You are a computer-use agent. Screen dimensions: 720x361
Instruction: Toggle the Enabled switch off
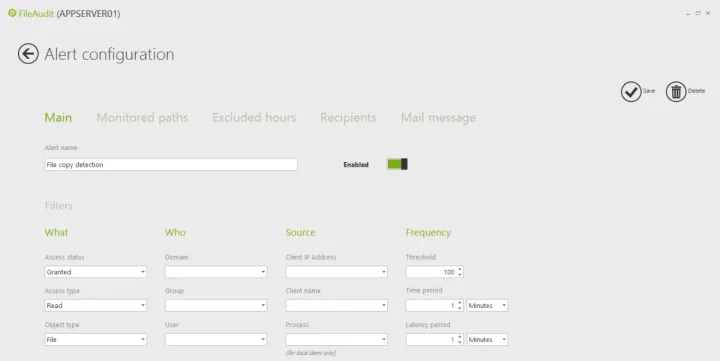coord(397,164)
